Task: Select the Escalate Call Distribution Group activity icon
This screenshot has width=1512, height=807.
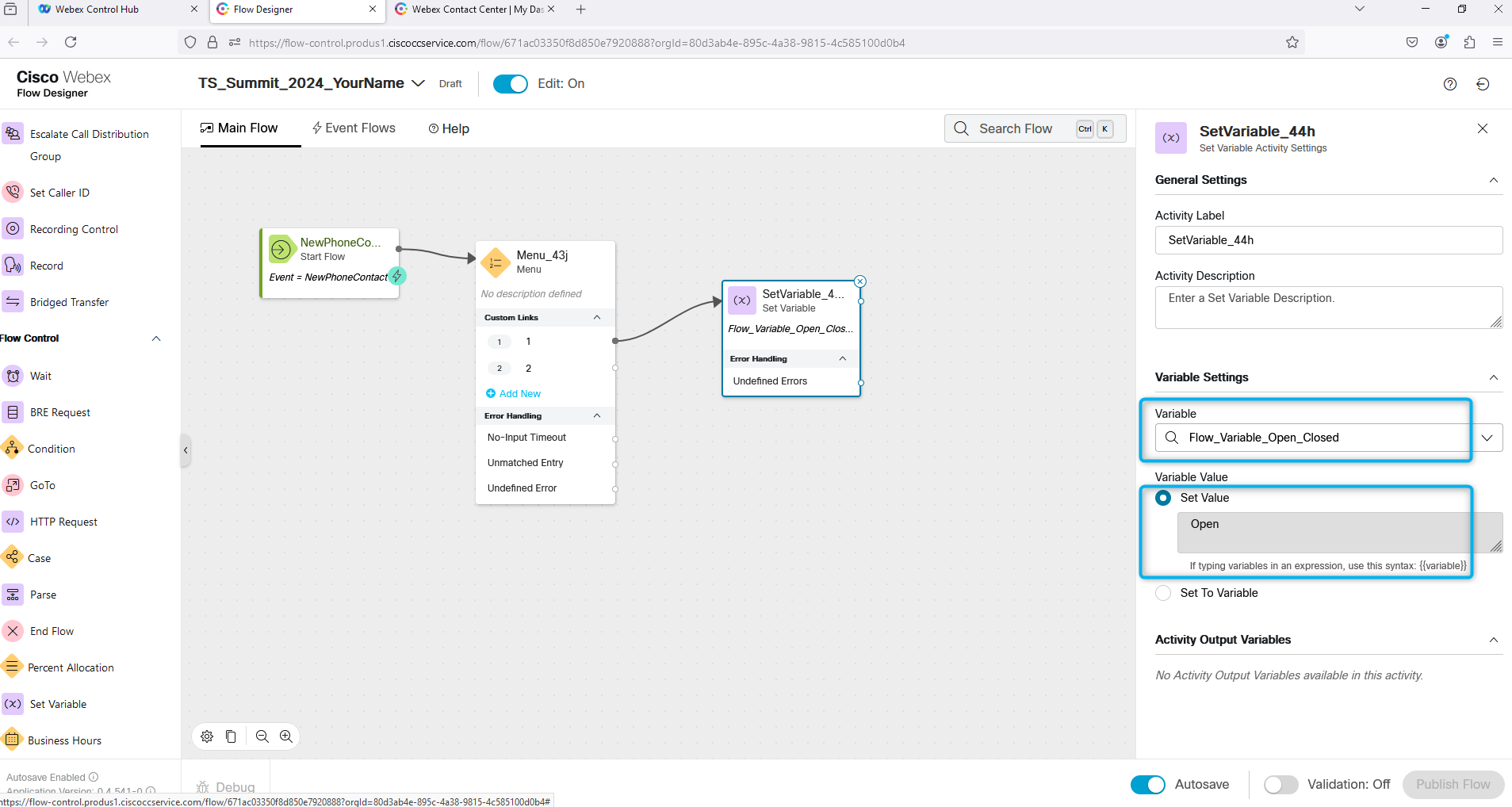Action: click(x=13, y=133)
